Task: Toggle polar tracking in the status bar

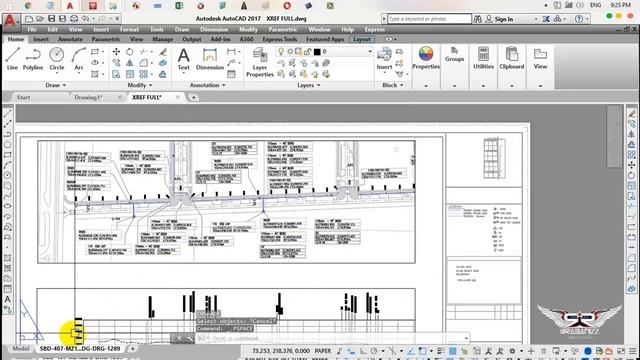Action: [374, 351]
